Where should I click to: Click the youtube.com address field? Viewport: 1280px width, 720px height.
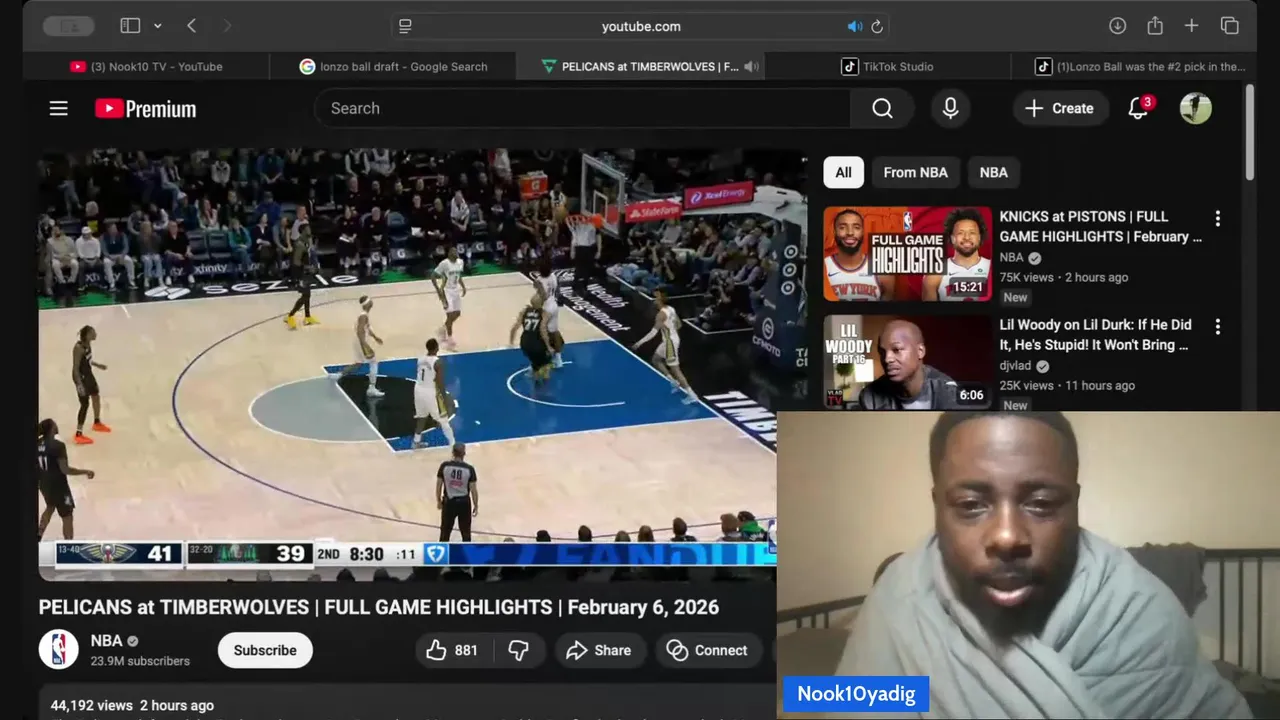tap(641, 26)
